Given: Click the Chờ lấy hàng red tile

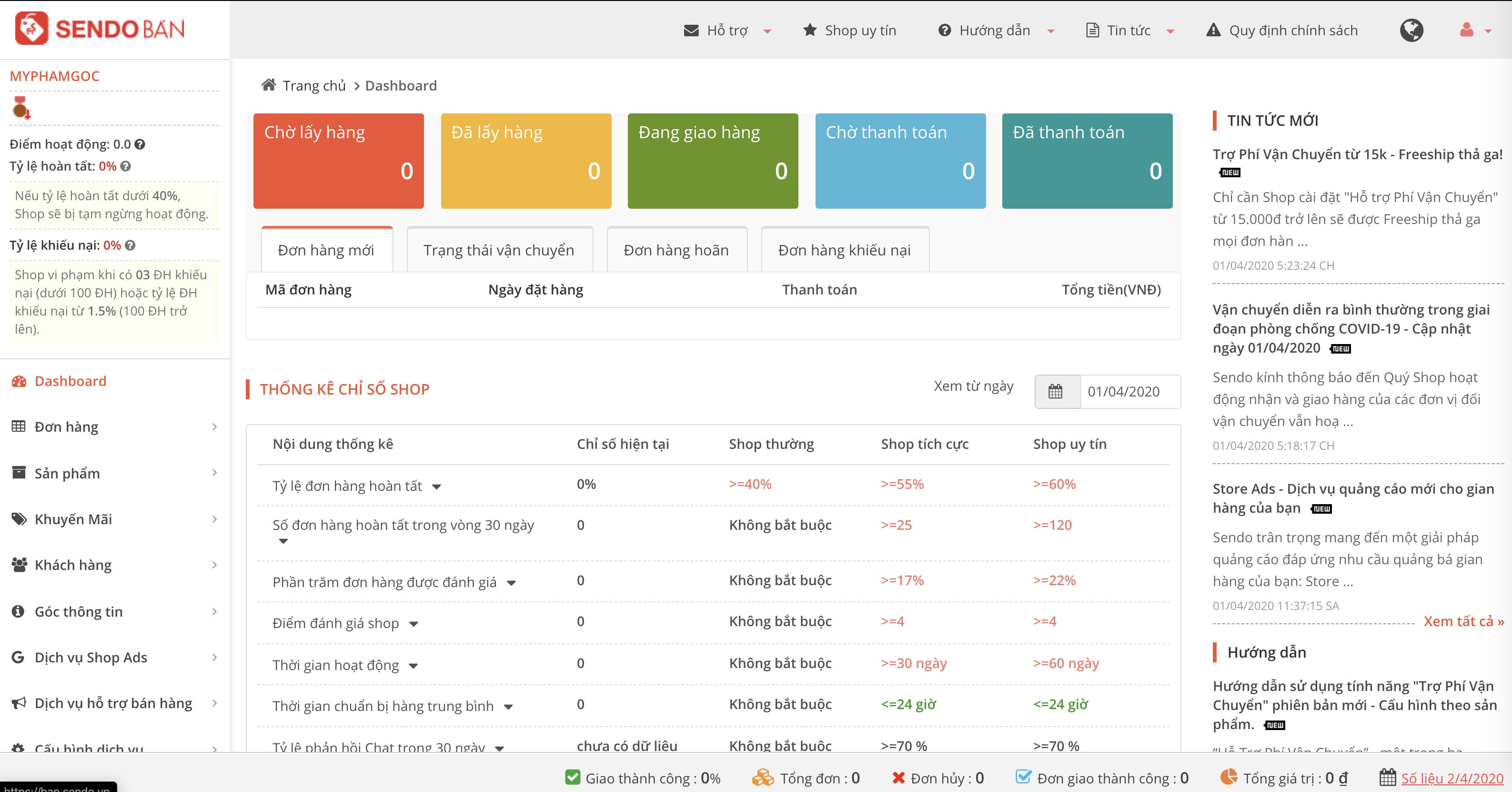Looking at the screenshot, I should 338,160.
